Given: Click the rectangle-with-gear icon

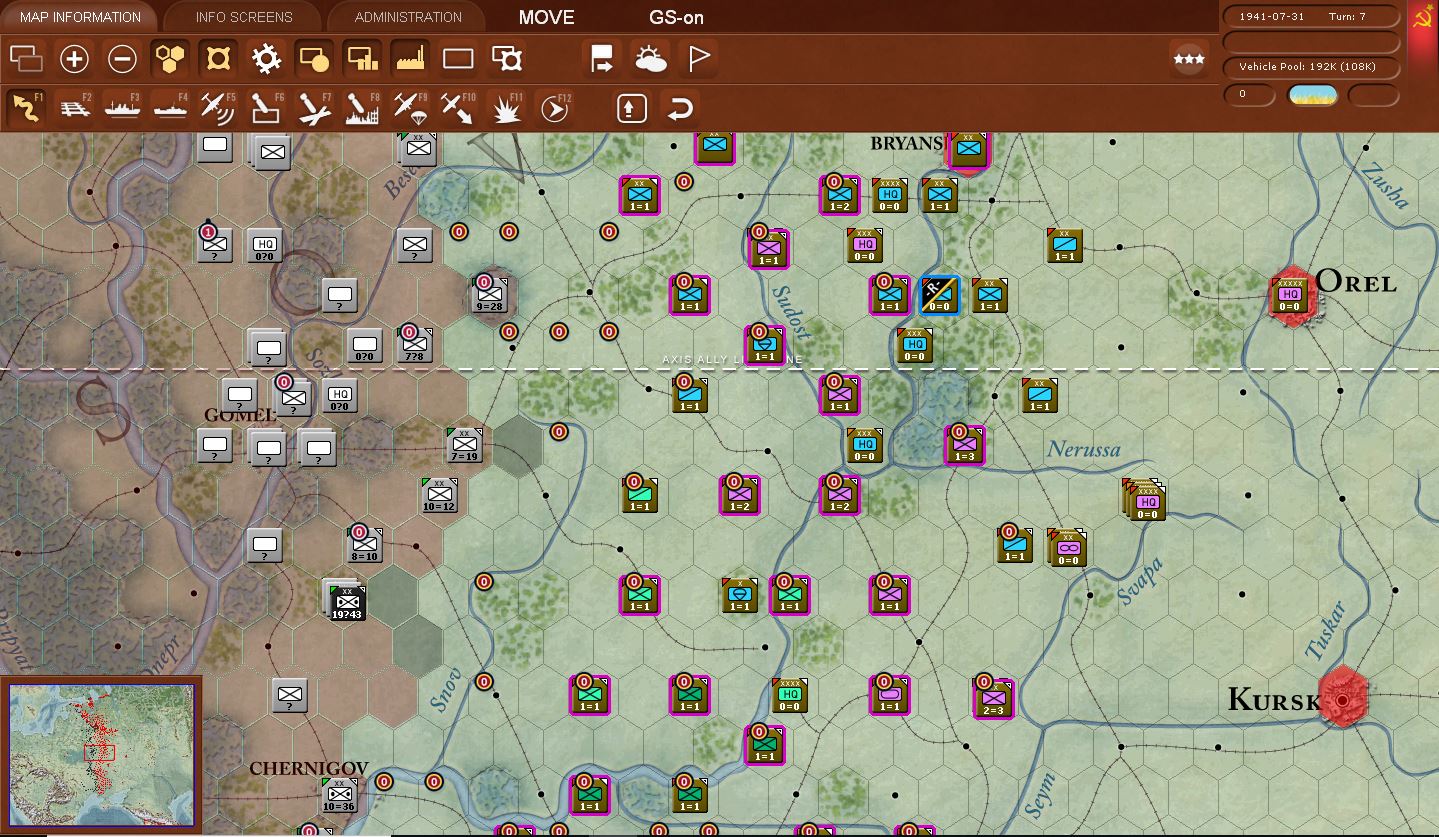Looking at the screenshot, I should [507, 59].
